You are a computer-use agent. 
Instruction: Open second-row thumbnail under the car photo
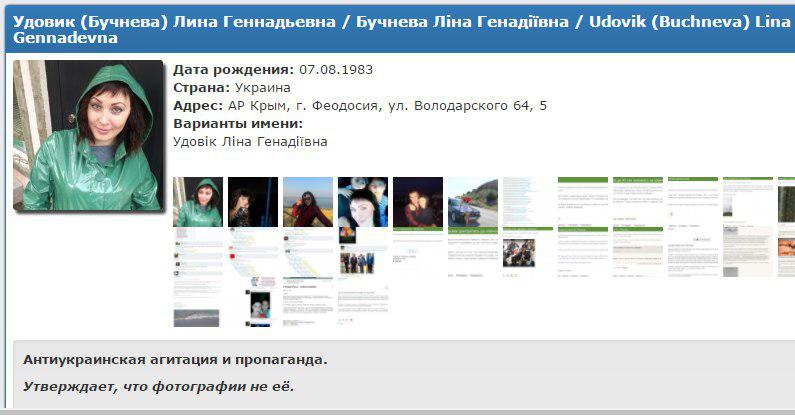point(472,254)
